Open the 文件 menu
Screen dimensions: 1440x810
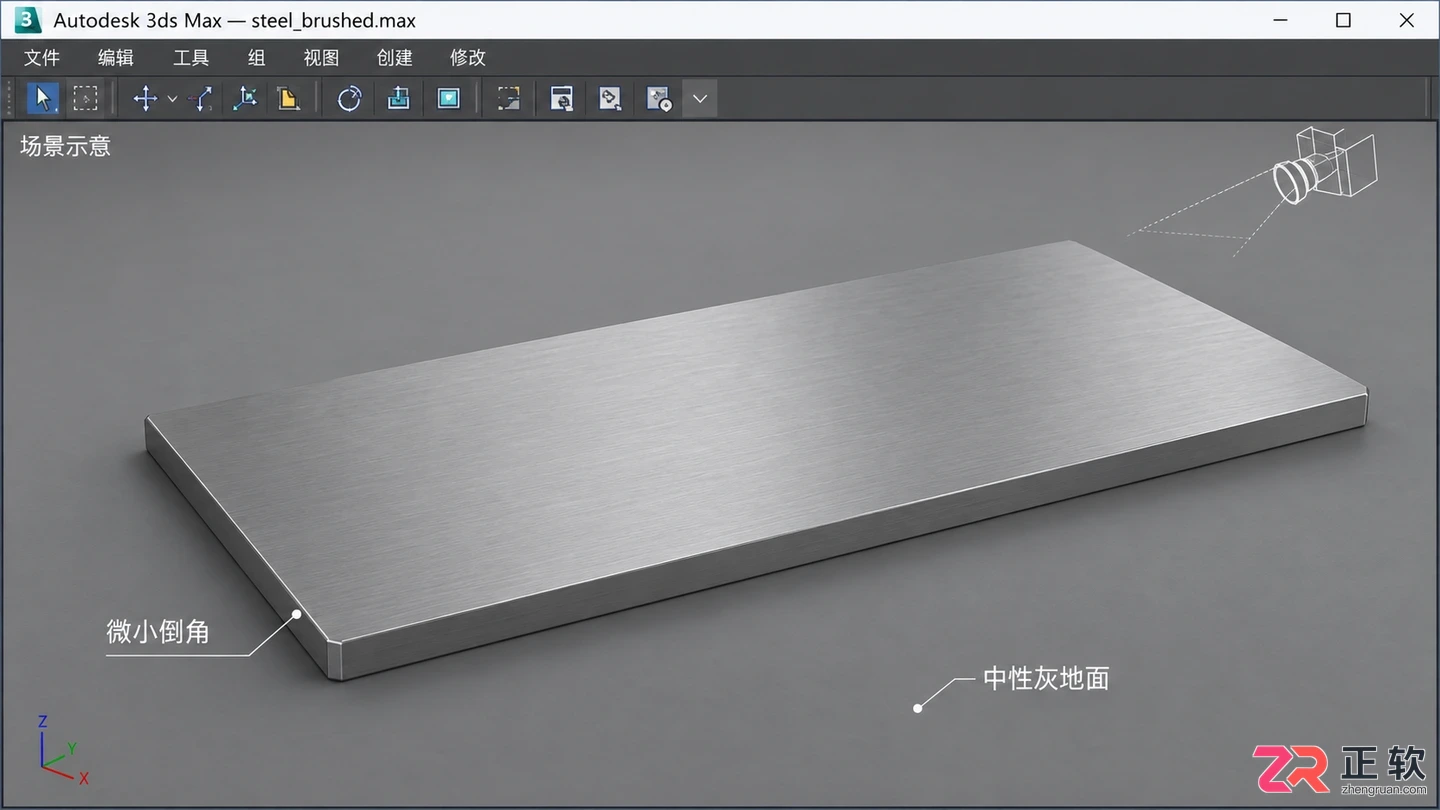click(42, 58)
